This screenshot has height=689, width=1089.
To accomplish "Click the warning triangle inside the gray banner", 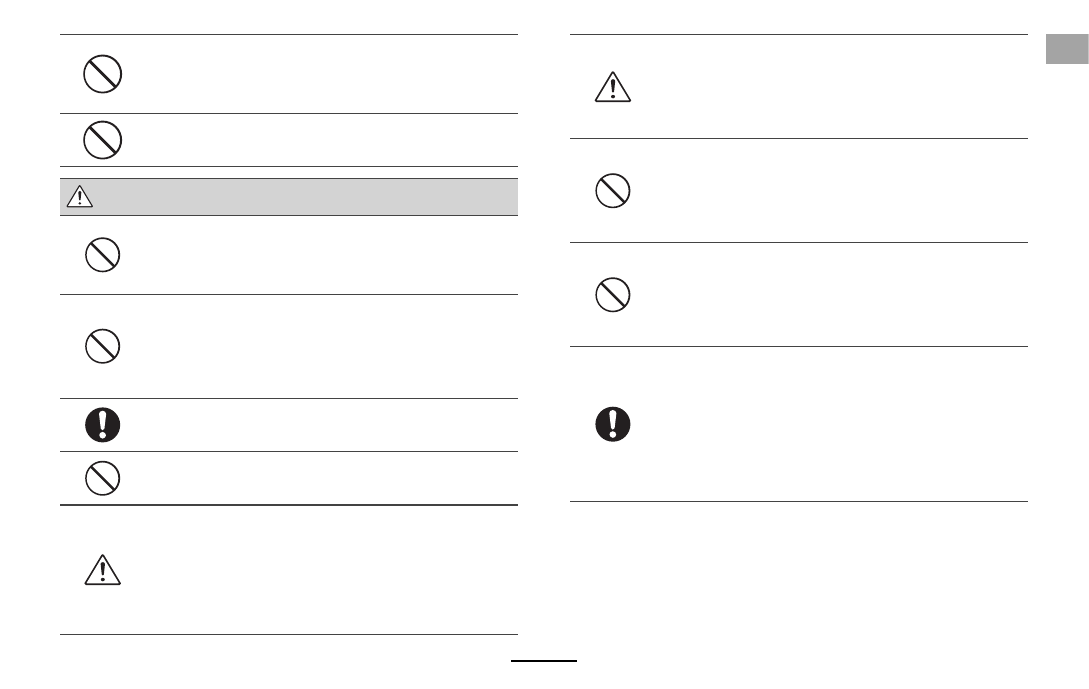I will 80,197.
